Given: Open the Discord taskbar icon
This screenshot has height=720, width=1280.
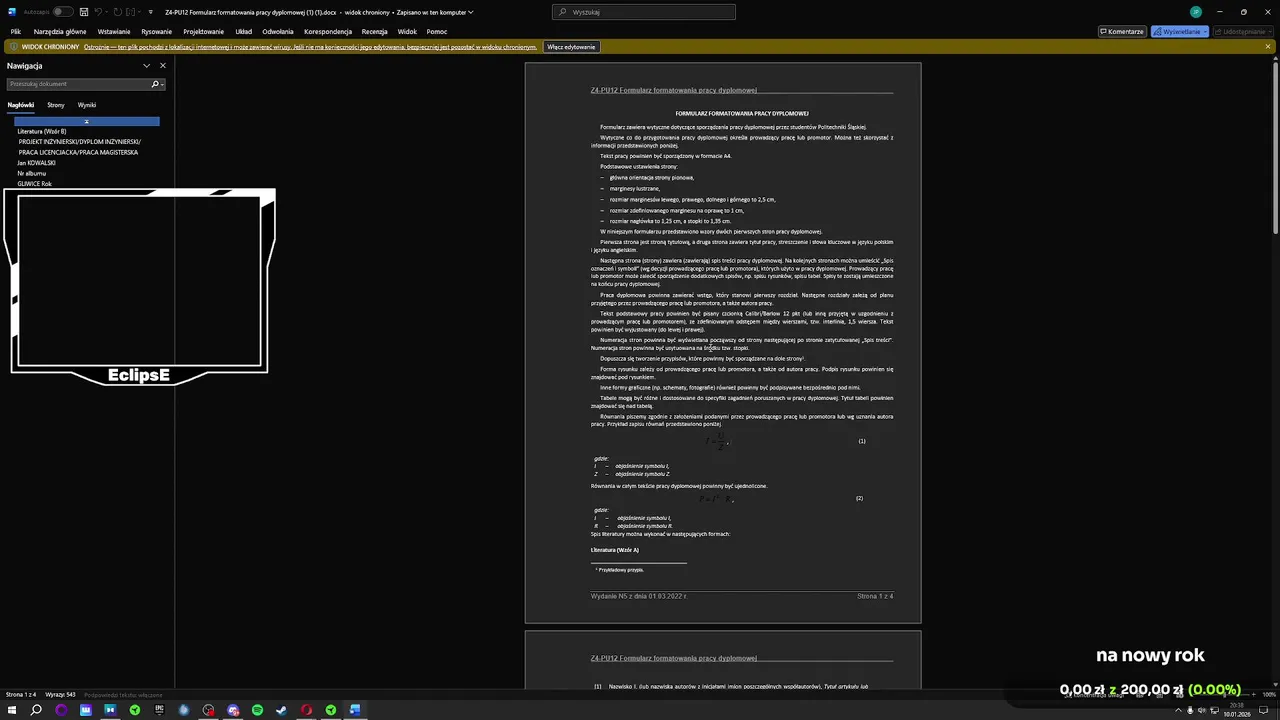Looking at the screenshot, I should point(233,710).
